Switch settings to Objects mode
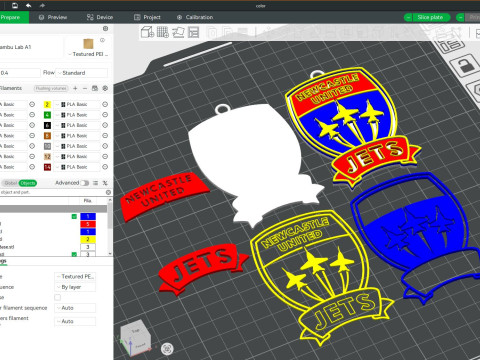 (x=28, y=183)
